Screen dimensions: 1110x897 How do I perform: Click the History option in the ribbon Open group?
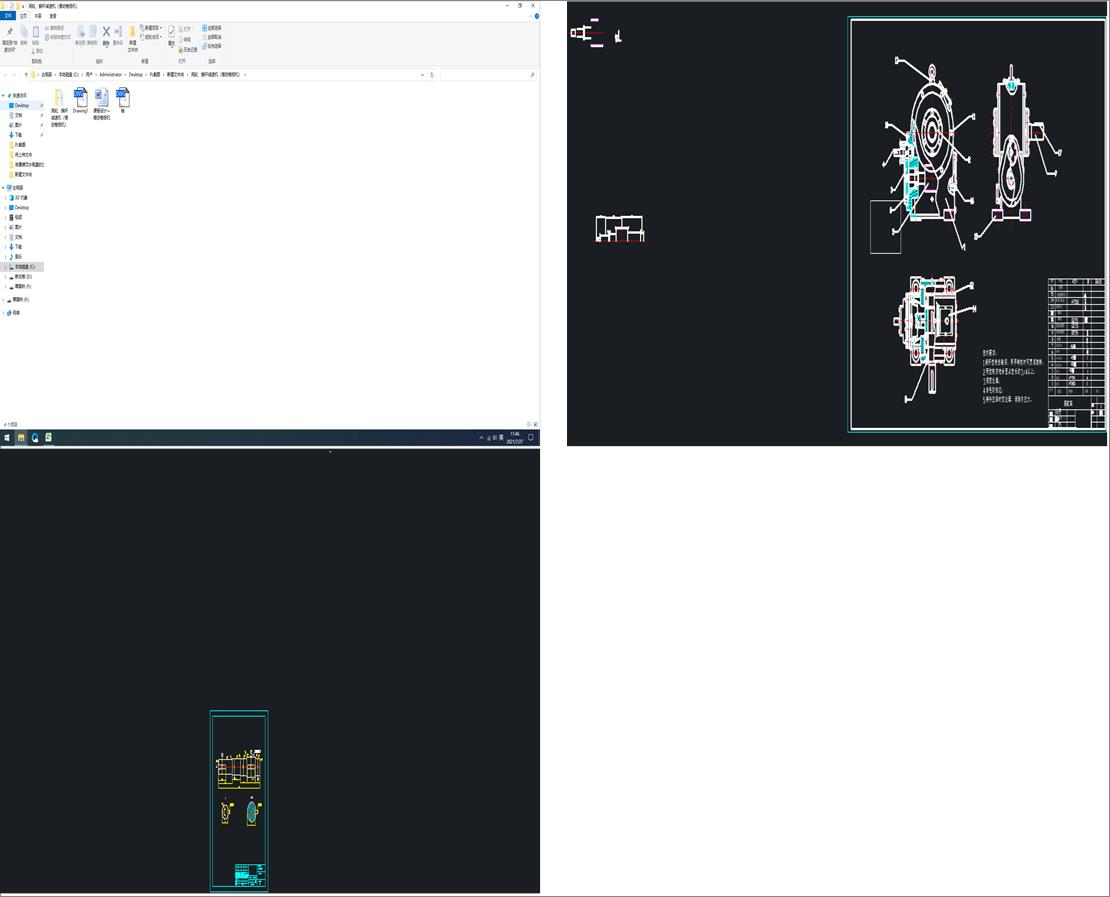pyautogui.click(x=188, y=50)
